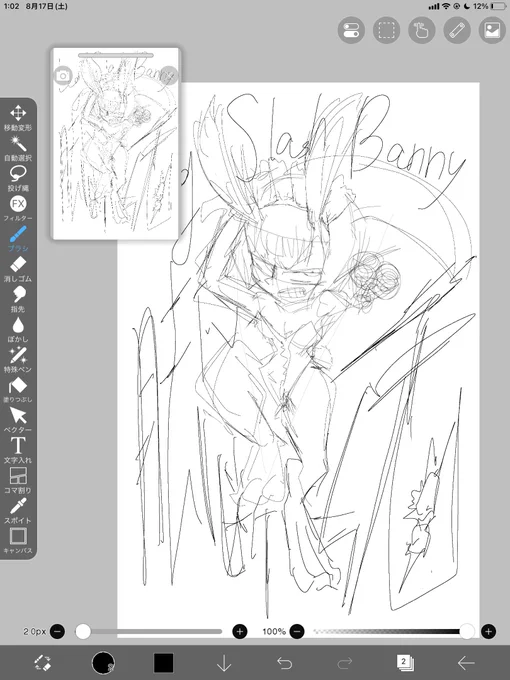Screen dimensions: 510x680
Task: Open the round brush preview settings
Action: [x=103, y=663]
